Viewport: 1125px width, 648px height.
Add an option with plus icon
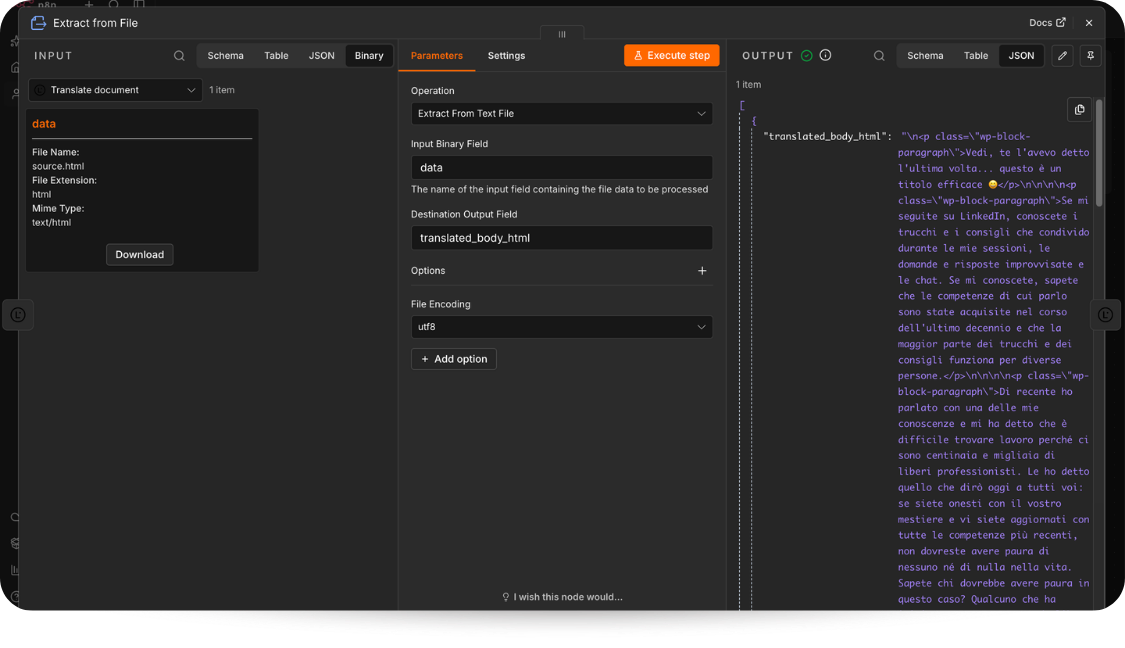[702, 271]
